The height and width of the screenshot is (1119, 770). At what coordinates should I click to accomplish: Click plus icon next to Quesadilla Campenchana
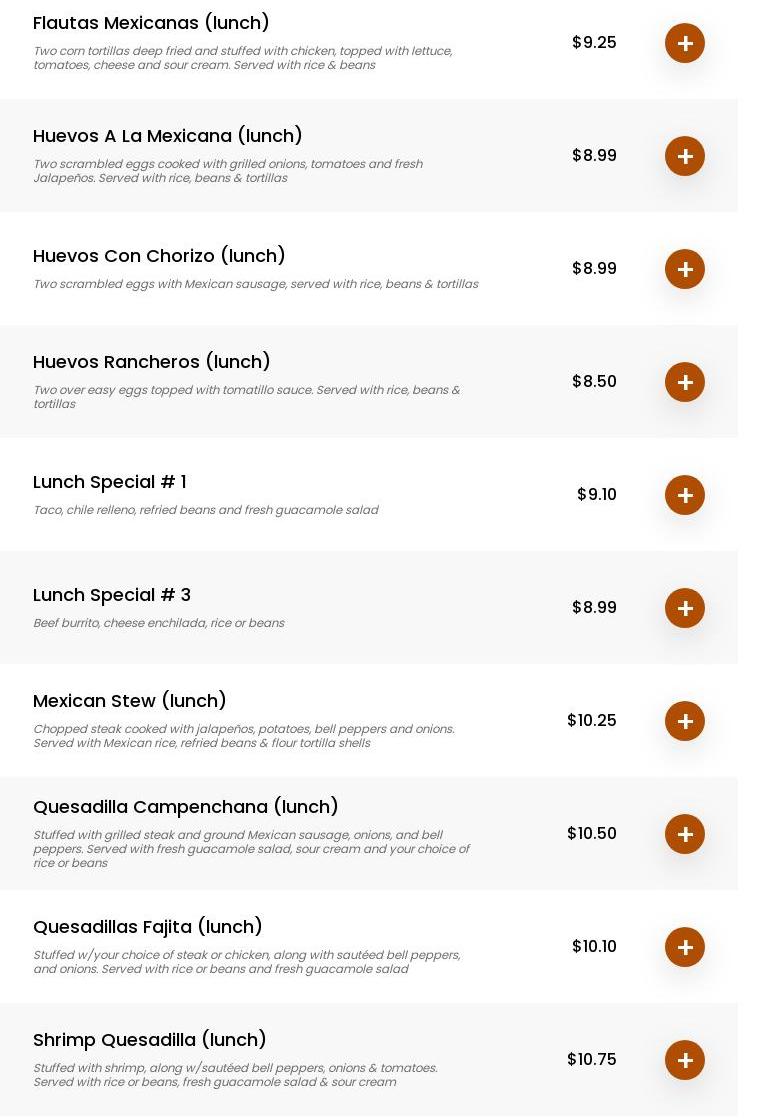coord(685,834)
